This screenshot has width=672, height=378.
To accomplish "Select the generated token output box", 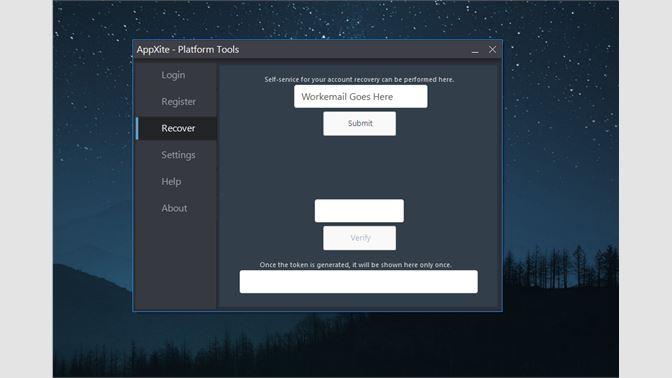I will [359, 282].
